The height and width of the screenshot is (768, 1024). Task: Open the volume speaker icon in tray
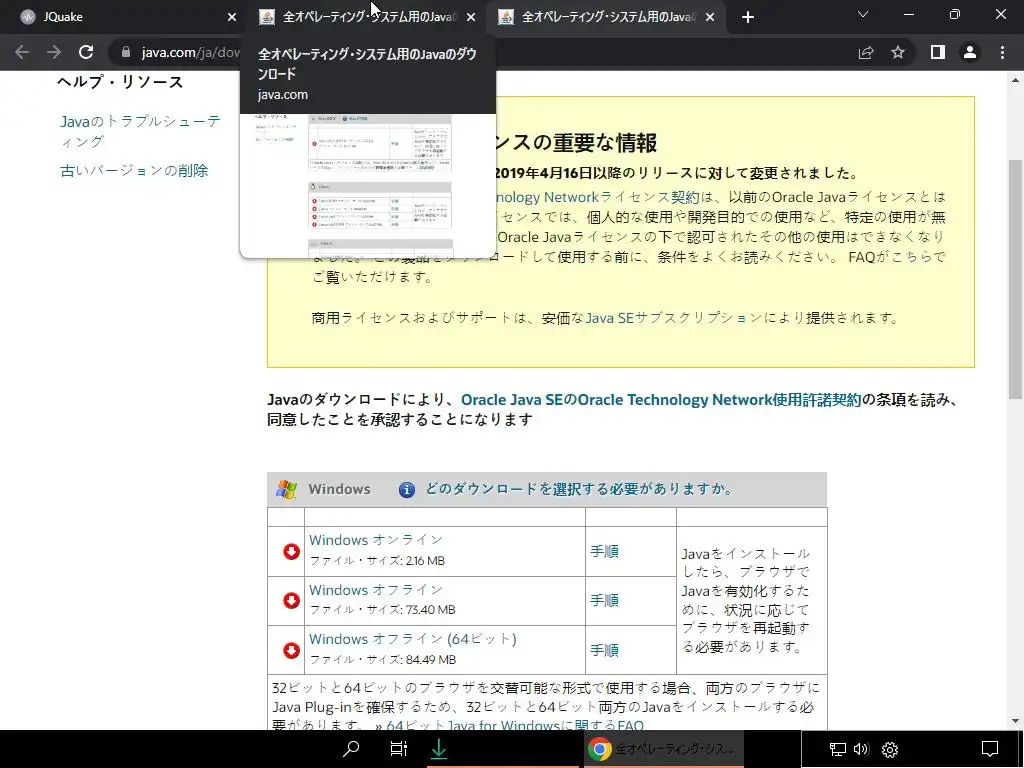[x=861, y=749]
